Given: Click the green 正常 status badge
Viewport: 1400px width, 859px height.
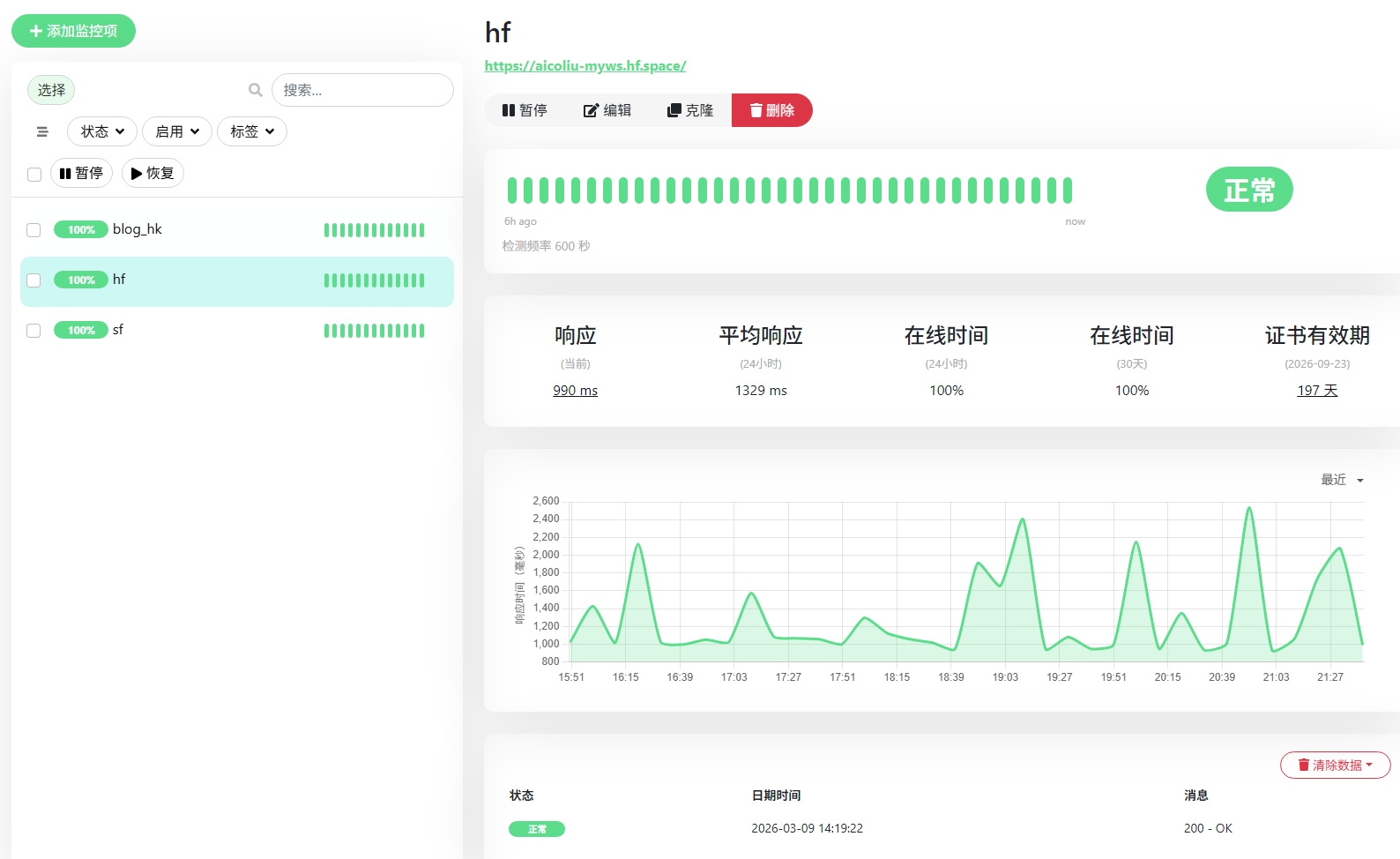Looking at the screenshot, I should point(1249,190).
